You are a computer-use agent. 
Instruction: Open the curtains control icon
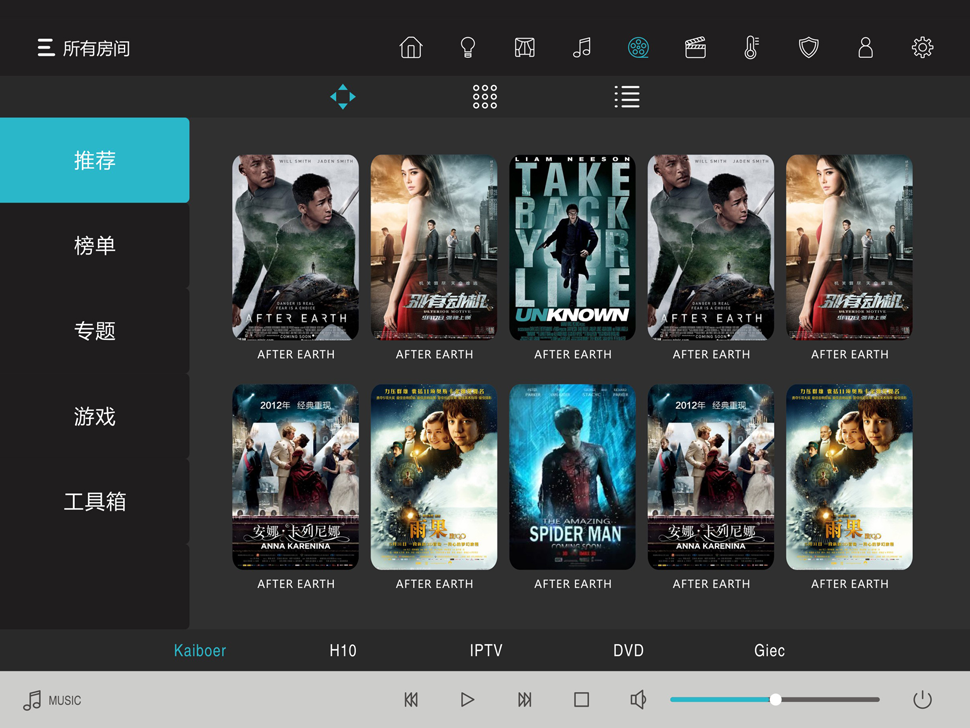click(525, 47)
